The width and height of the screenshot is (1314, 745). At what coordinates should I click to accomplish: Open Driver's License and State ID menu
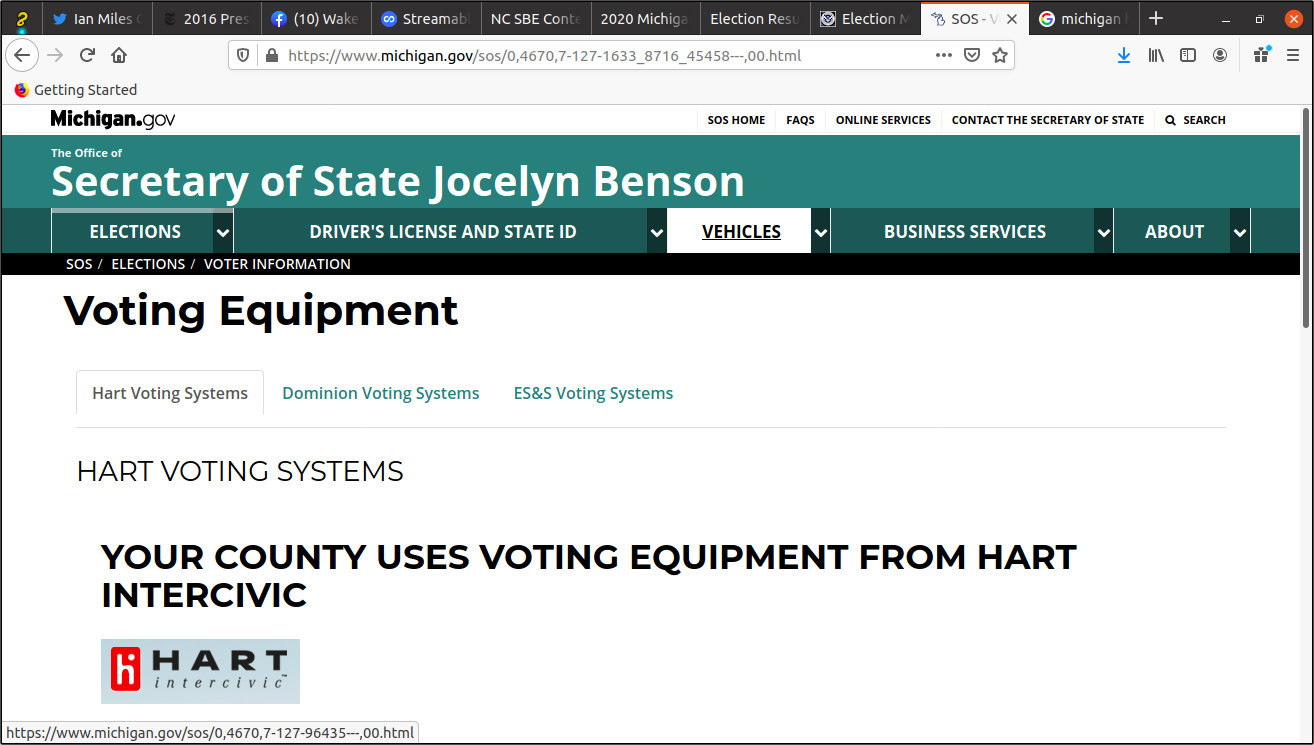pos(443,232)
